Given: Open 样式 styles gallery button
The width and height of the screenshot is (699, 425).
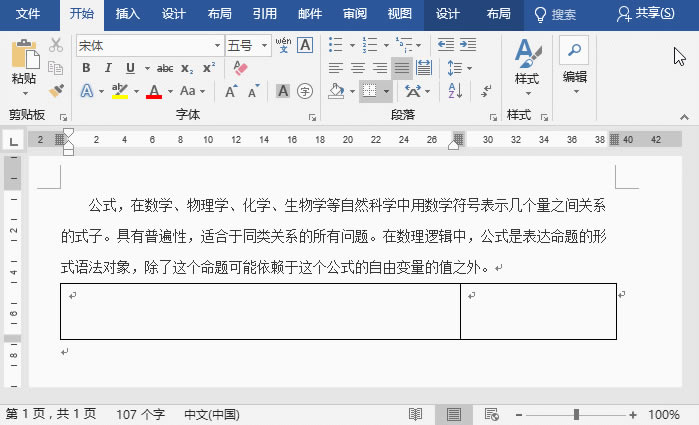Looking at the screenshot, I should click(527, 66).
